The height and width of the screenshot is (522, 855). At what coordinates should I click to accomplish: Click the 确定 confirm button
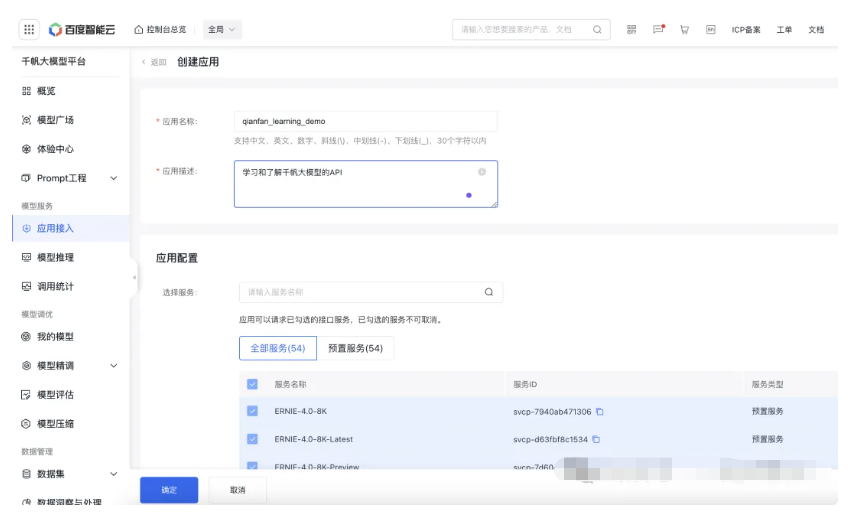point(169,490)
